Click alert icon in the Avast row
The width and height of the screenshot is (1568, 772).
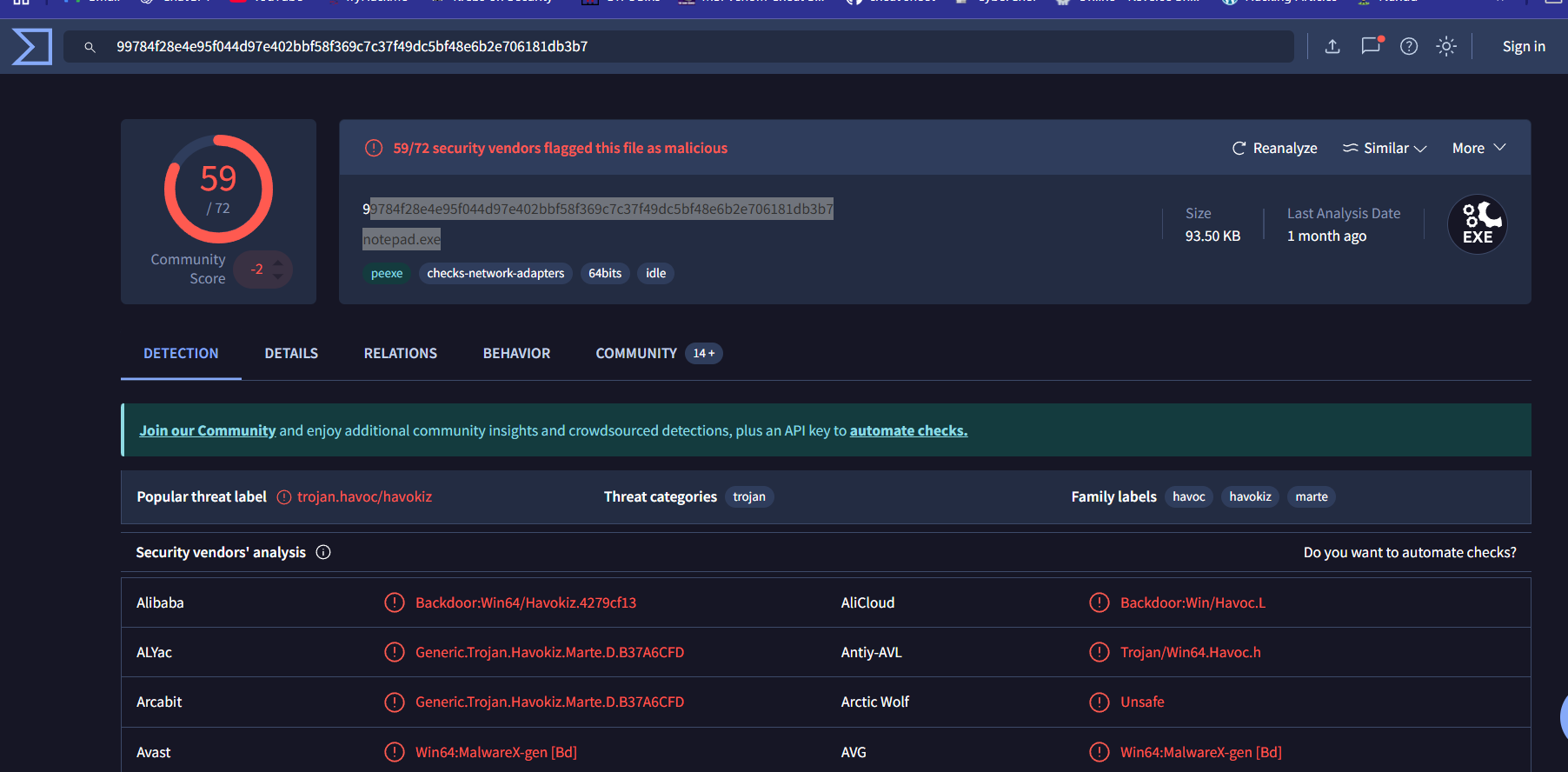point(395,752)
